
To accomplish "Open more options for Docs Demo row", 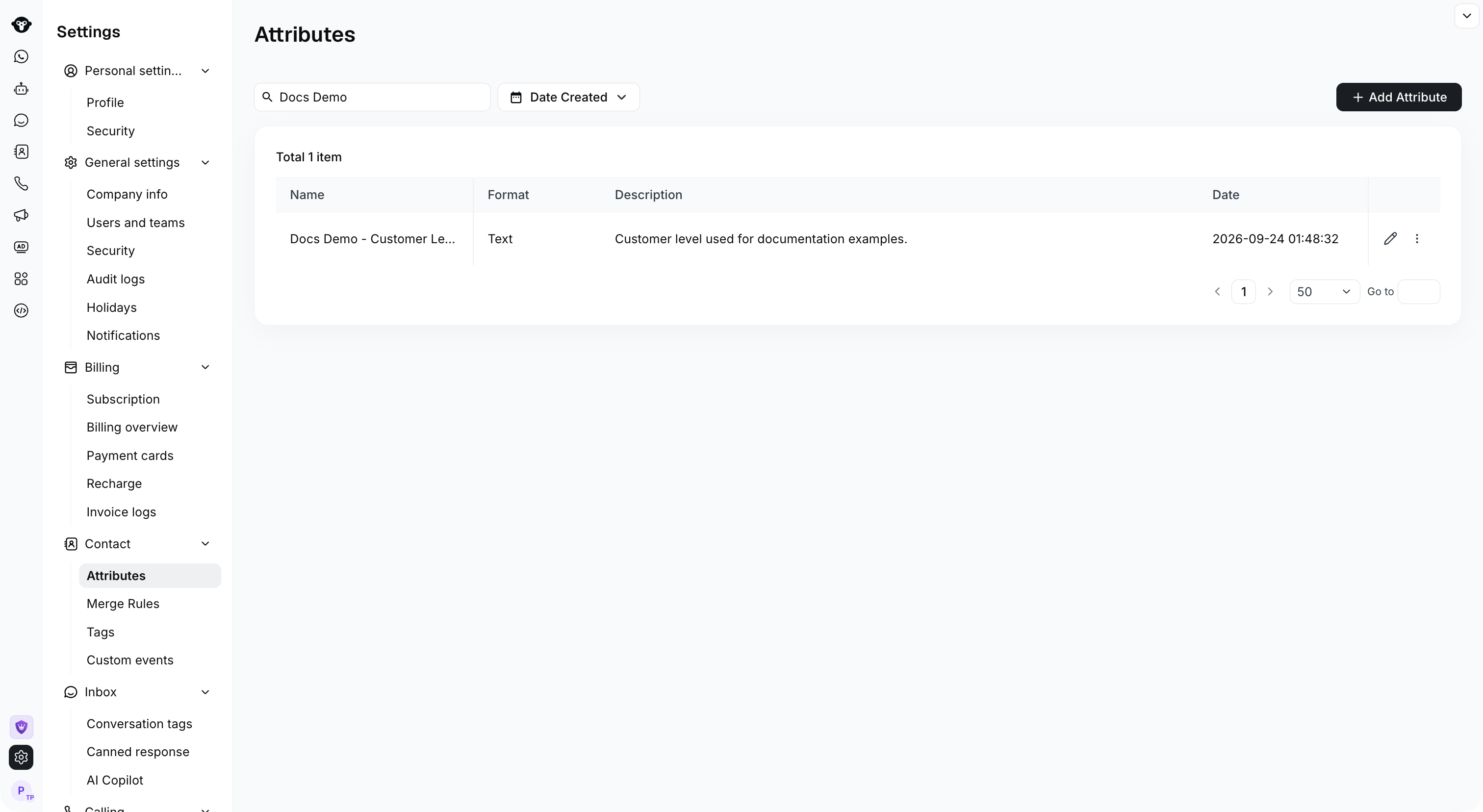I will coord(1417,239).
